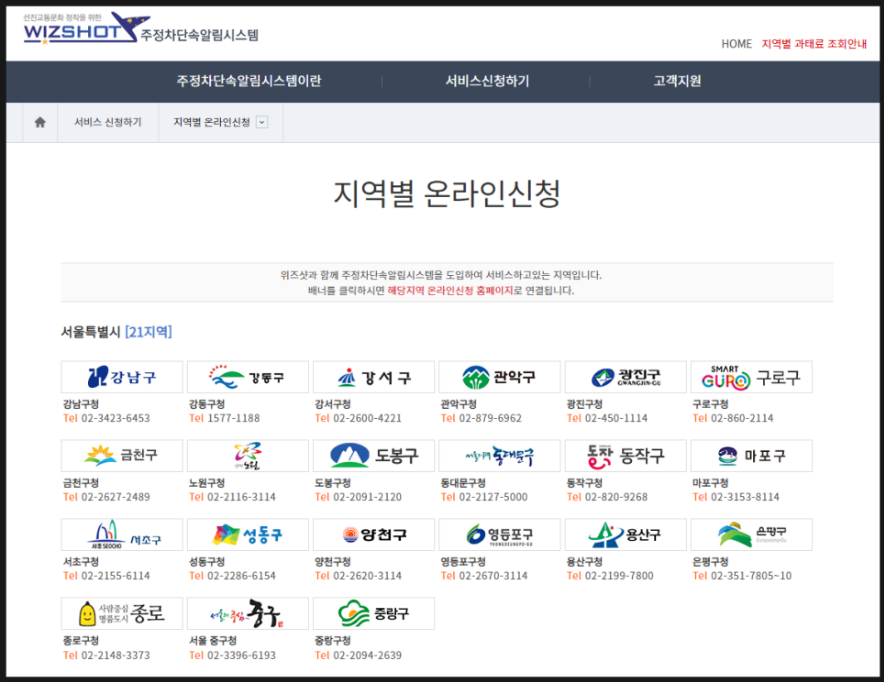884x682 pixels.
Task: Click the phone number 1577-1188
Action: pyautogui.click(x=233, y=418)
